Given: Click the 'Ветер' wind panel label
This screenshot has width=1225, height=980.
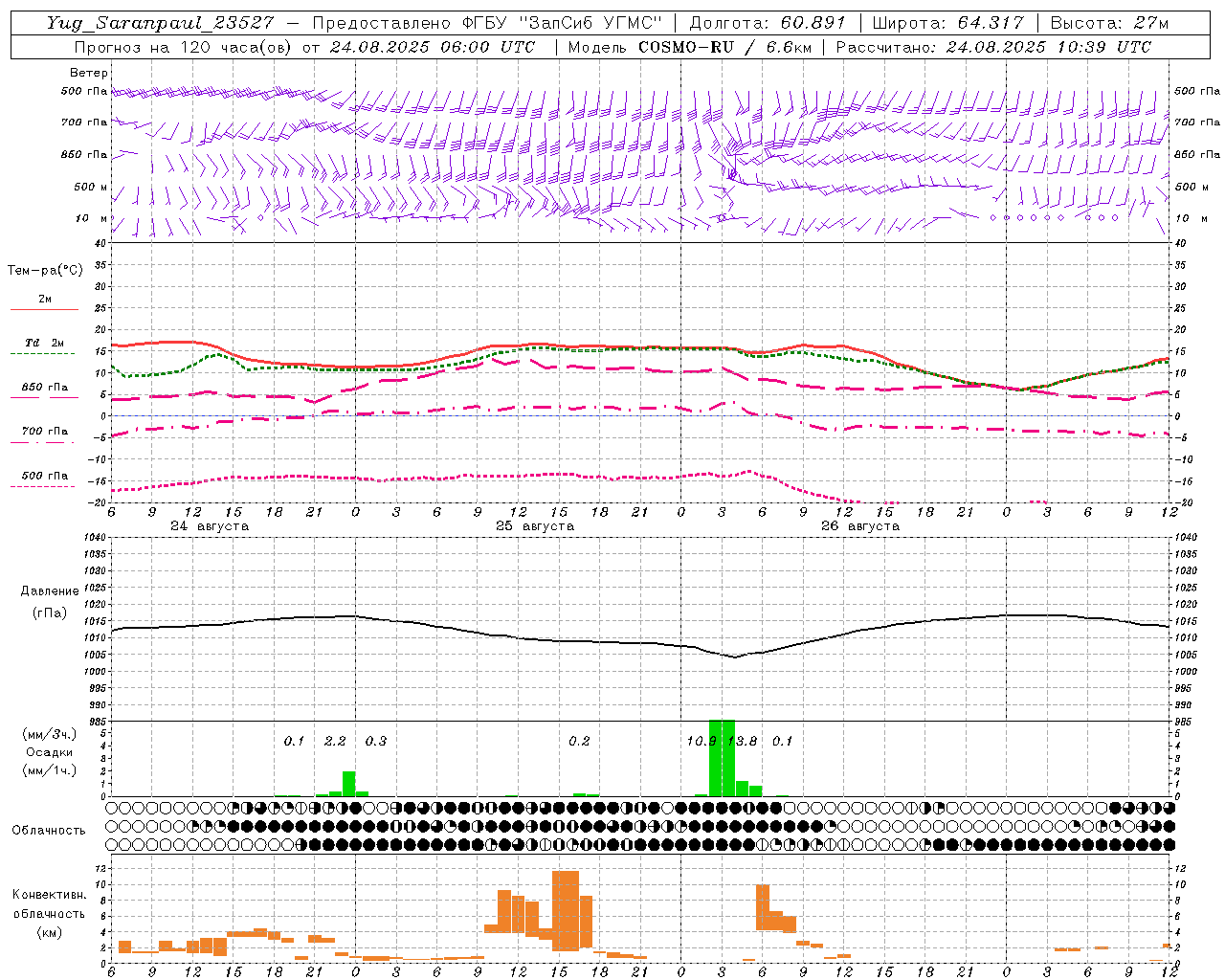Looking at the screenshot, I should (x=88, y=73).
